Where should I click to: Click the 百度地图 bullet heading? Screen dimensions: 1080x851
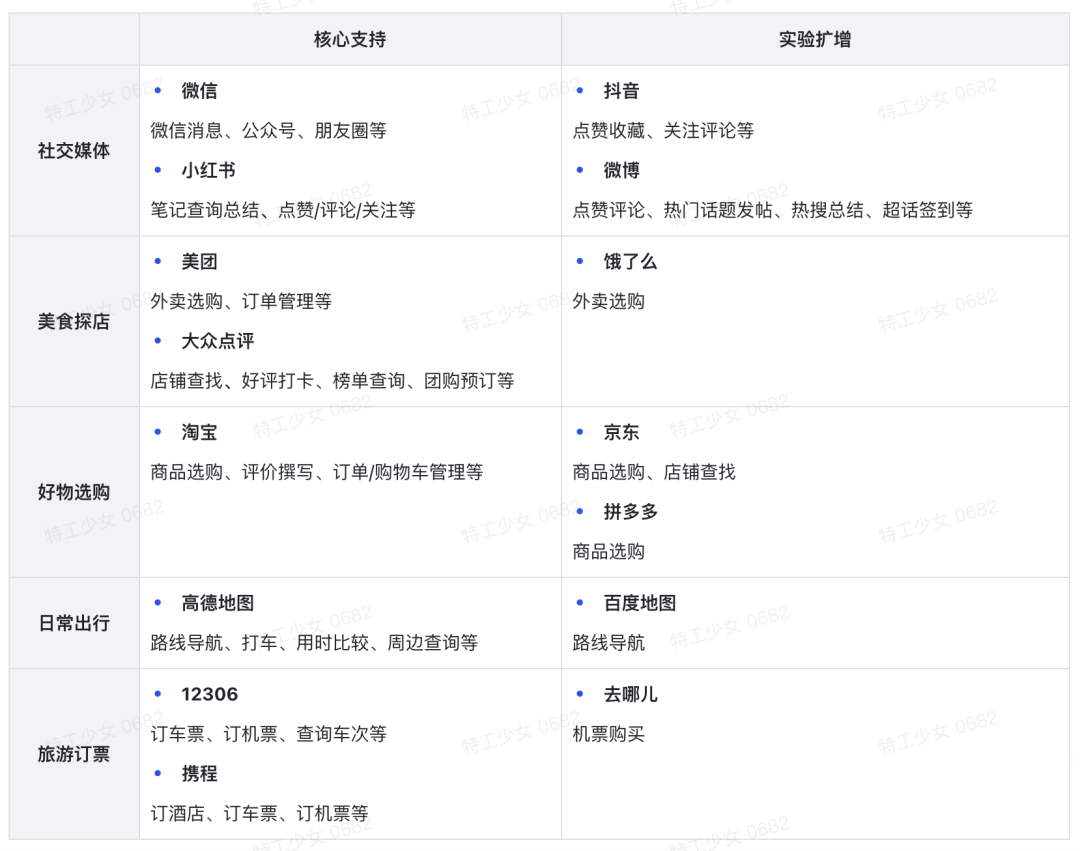pos(640,603)
